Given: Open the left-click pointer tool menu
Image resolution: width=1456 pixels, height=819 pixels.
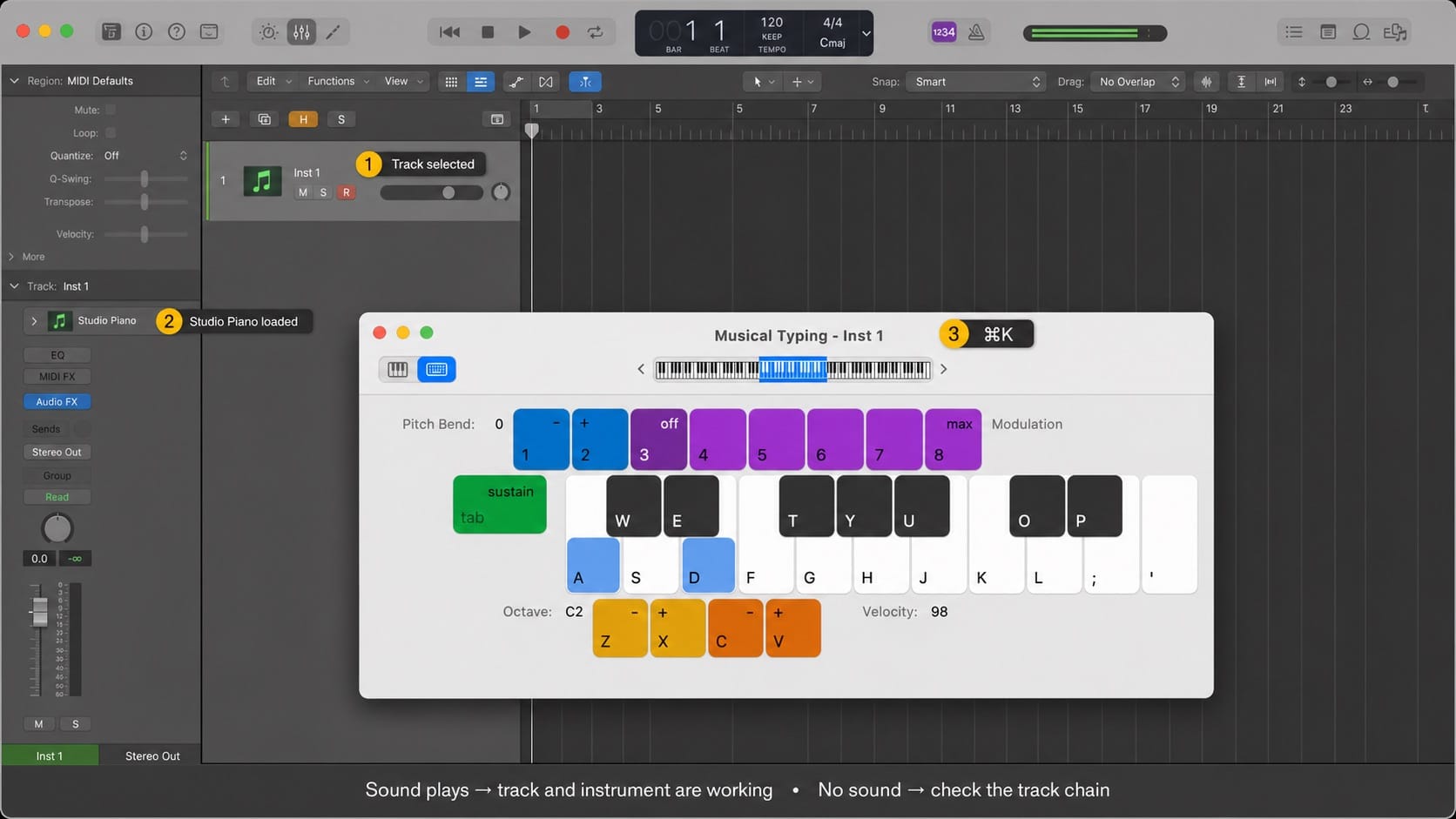Looking at the screenshot, I should tap(763, 82).
